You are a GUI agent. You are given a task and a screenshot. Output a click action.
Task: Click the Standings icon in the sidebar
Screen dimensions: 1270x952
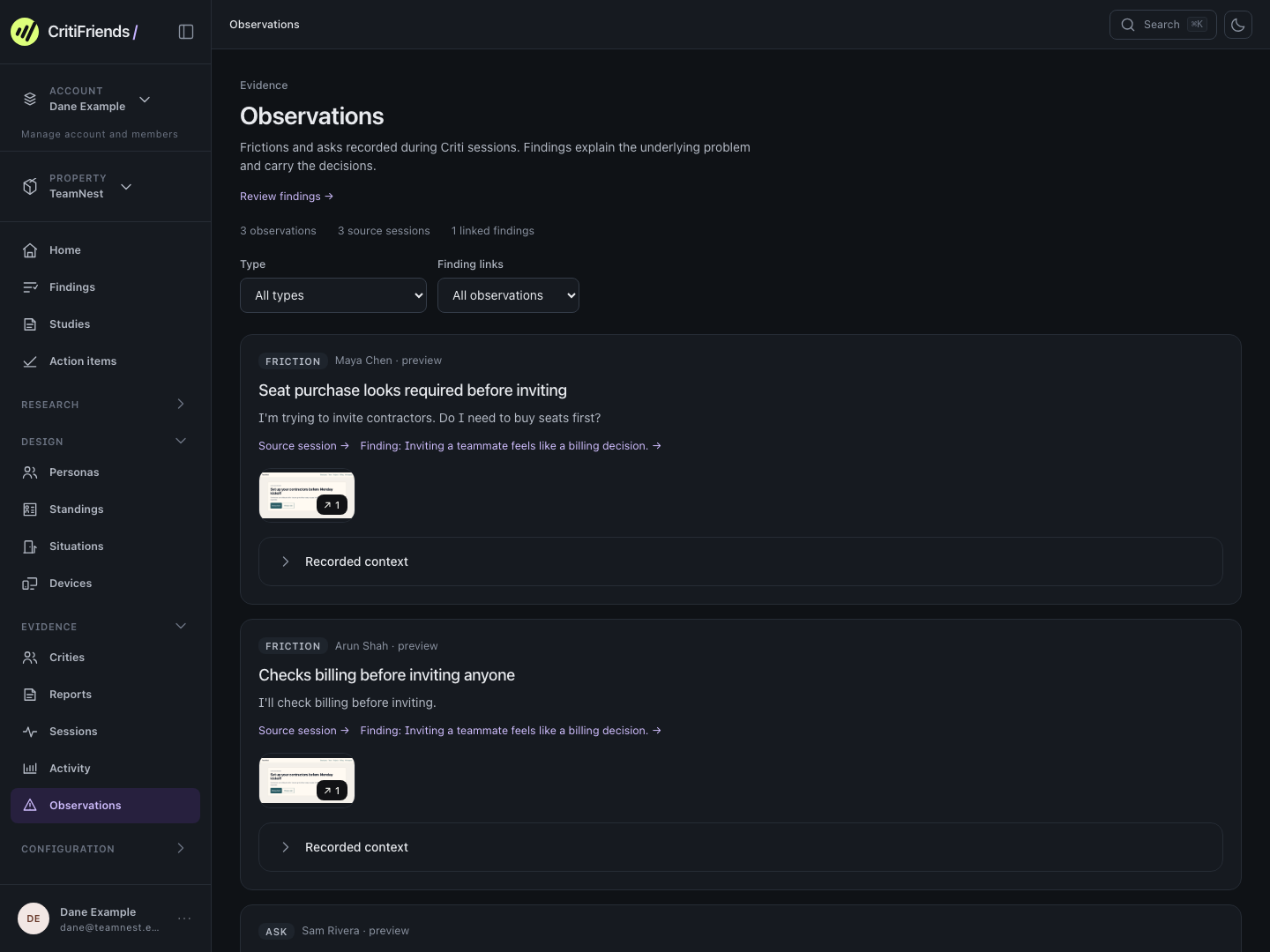(x=30, y=509)
